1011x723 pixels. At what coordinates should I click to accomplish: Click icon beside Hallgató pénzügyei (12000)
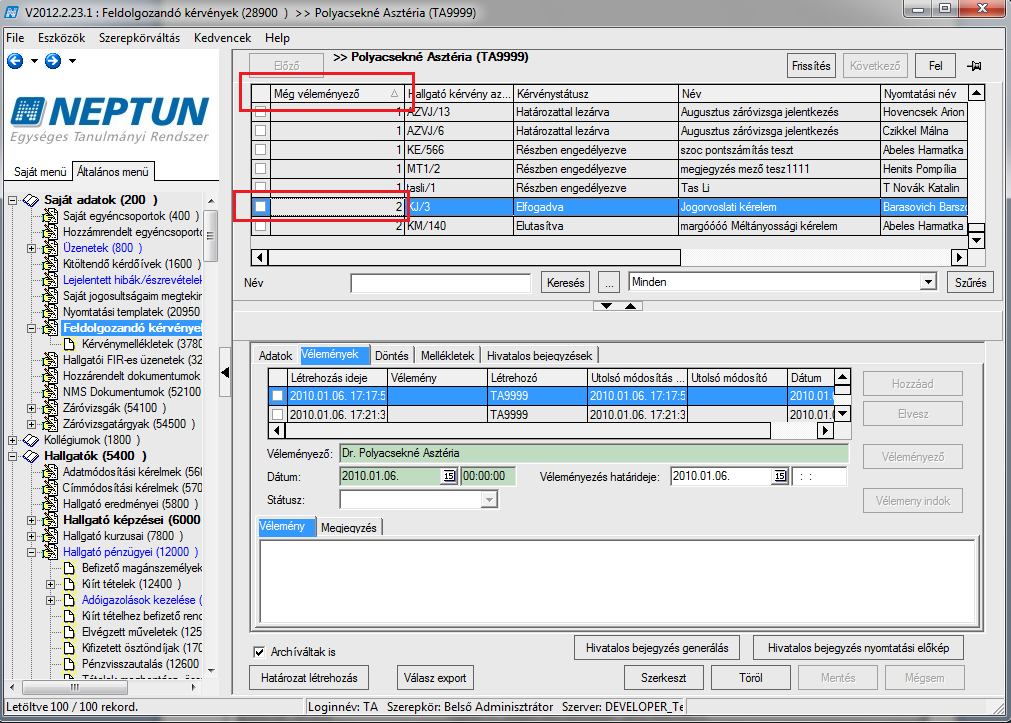[x=50, y=552]
